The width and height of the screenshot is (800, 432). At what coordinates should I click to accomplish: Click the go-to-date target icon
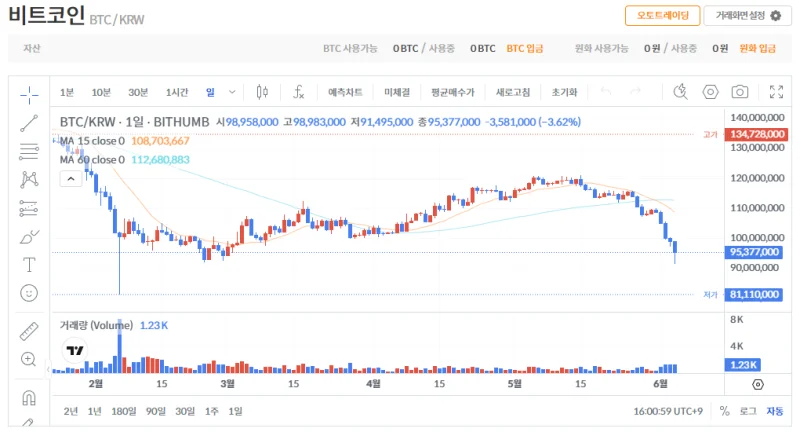(x=758, y=385)
